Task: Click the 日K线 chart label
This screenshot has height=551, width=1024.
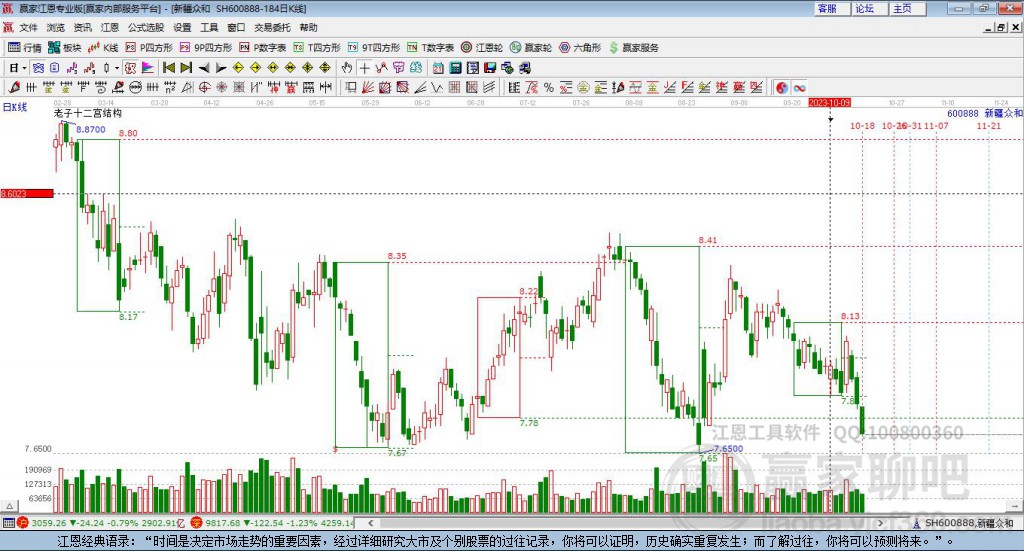Action: [x=15, y=108]
